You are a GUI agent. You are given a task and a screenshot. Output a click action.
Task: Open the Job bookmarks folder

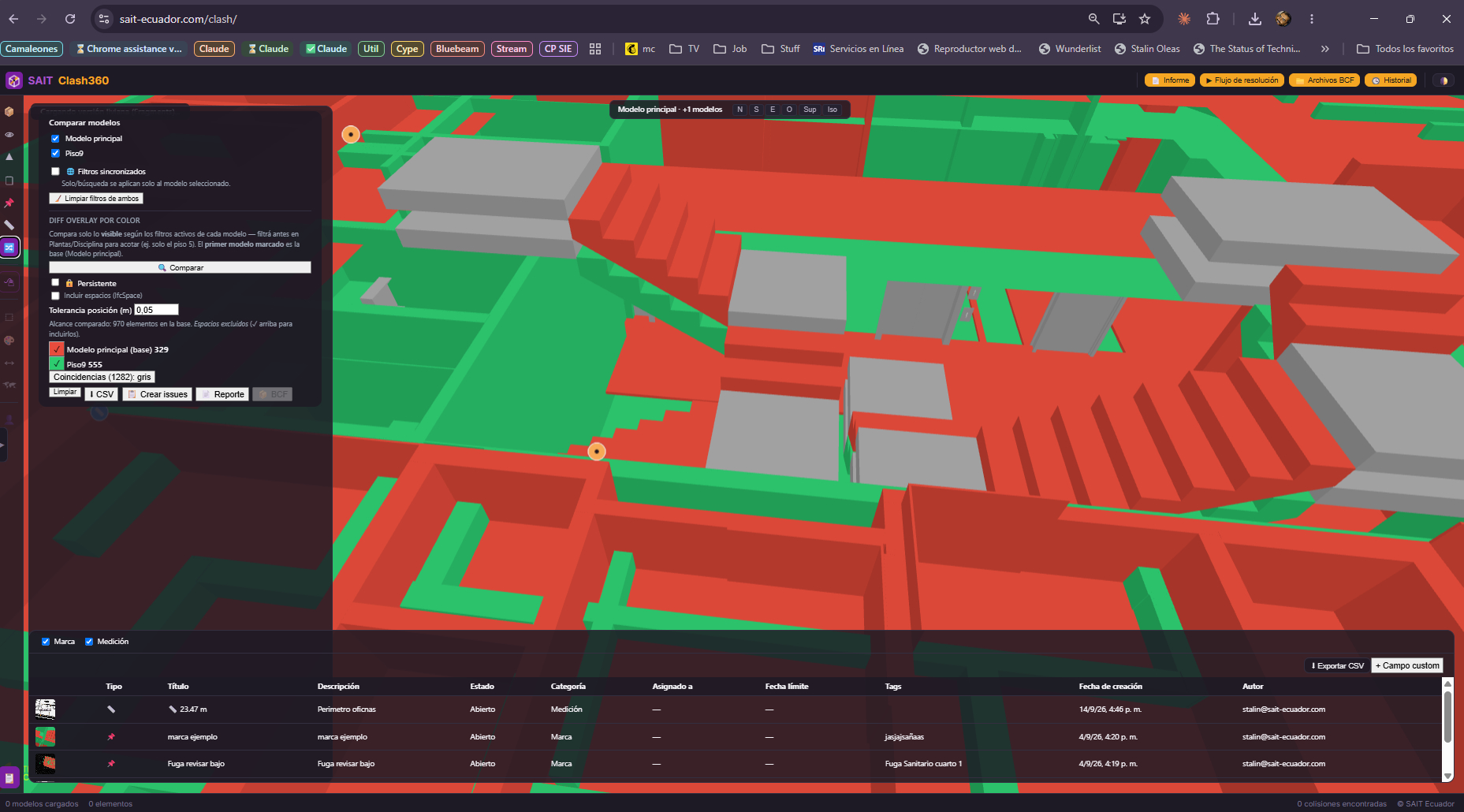tap(730, 49)
